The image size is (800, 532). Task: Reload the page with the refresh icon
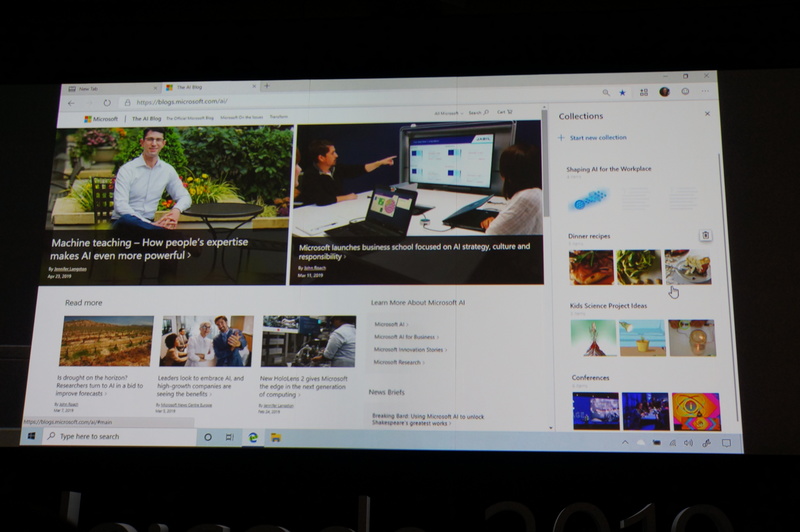coord(107,103)
